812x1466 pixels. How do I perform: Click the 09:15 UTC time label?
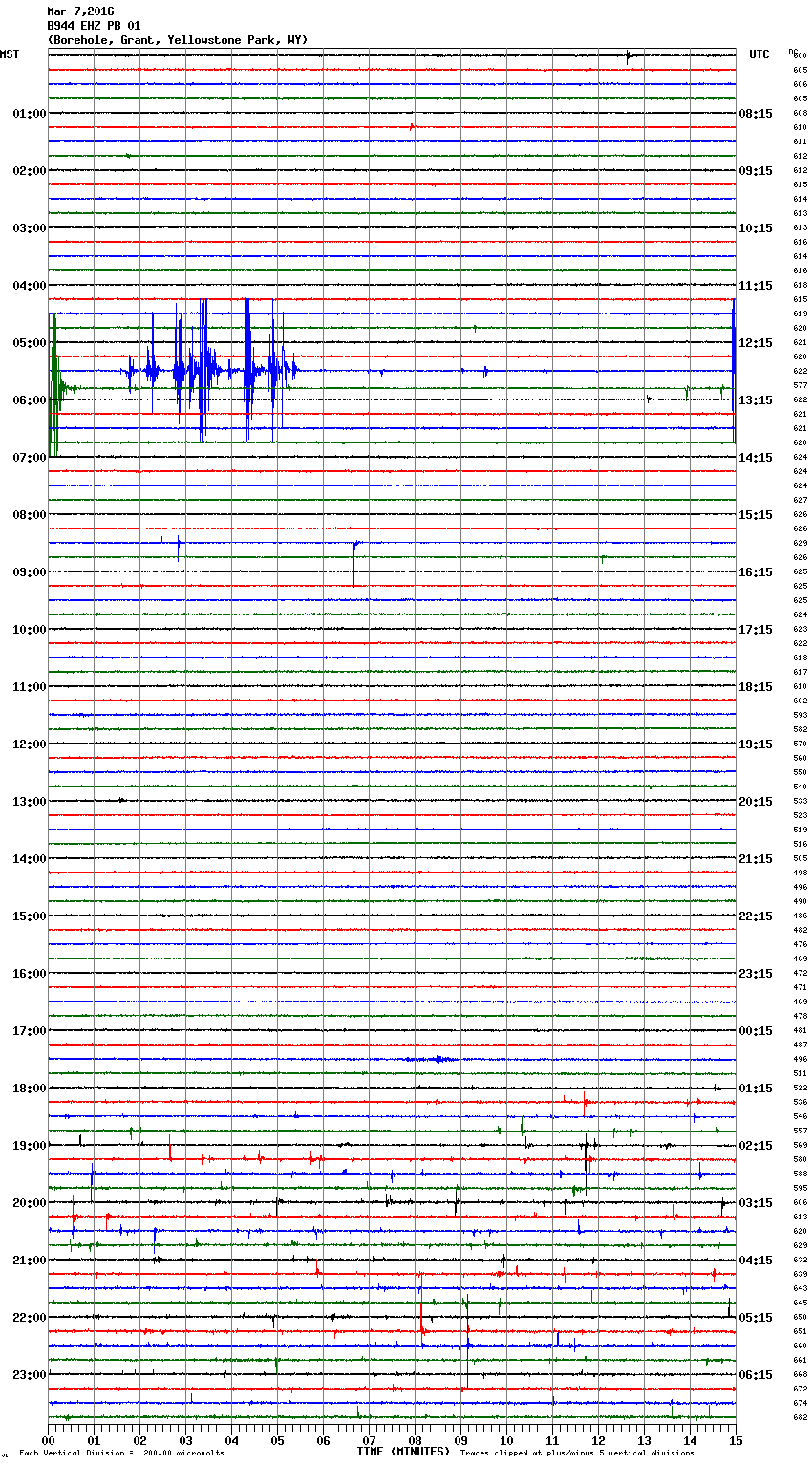(756, 171)
